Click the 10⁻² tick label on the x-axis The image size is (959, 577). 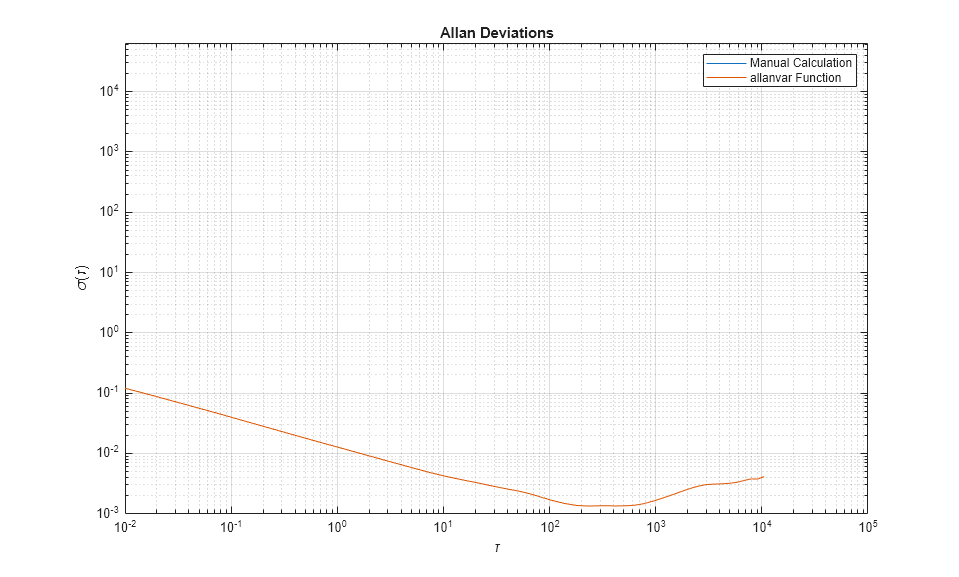[124, 527]
